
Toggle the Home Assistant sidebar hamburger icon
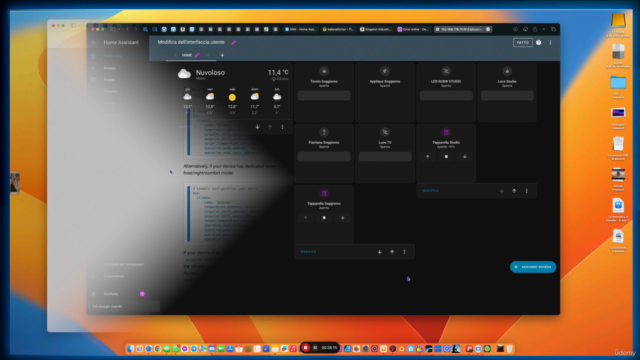coord(93,42)
